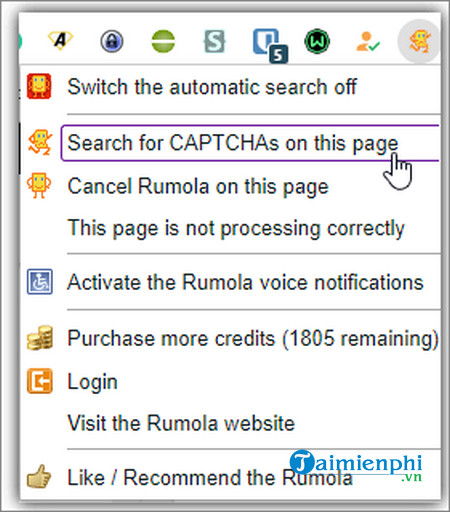Click the person-with-checkmark extension icon
450x512 pixels.
tap(368, 41)
